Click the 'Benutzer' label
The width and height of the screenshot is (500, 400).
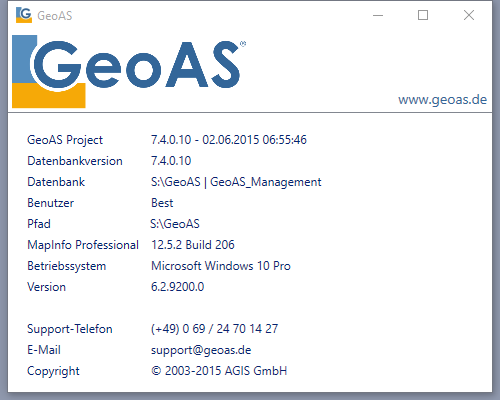point(50,203)
